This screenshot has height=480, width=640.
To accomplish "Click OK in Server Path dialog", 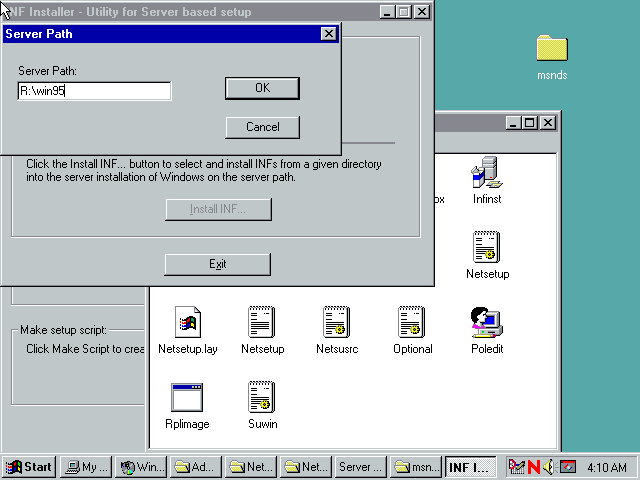I will pos(262,88).
